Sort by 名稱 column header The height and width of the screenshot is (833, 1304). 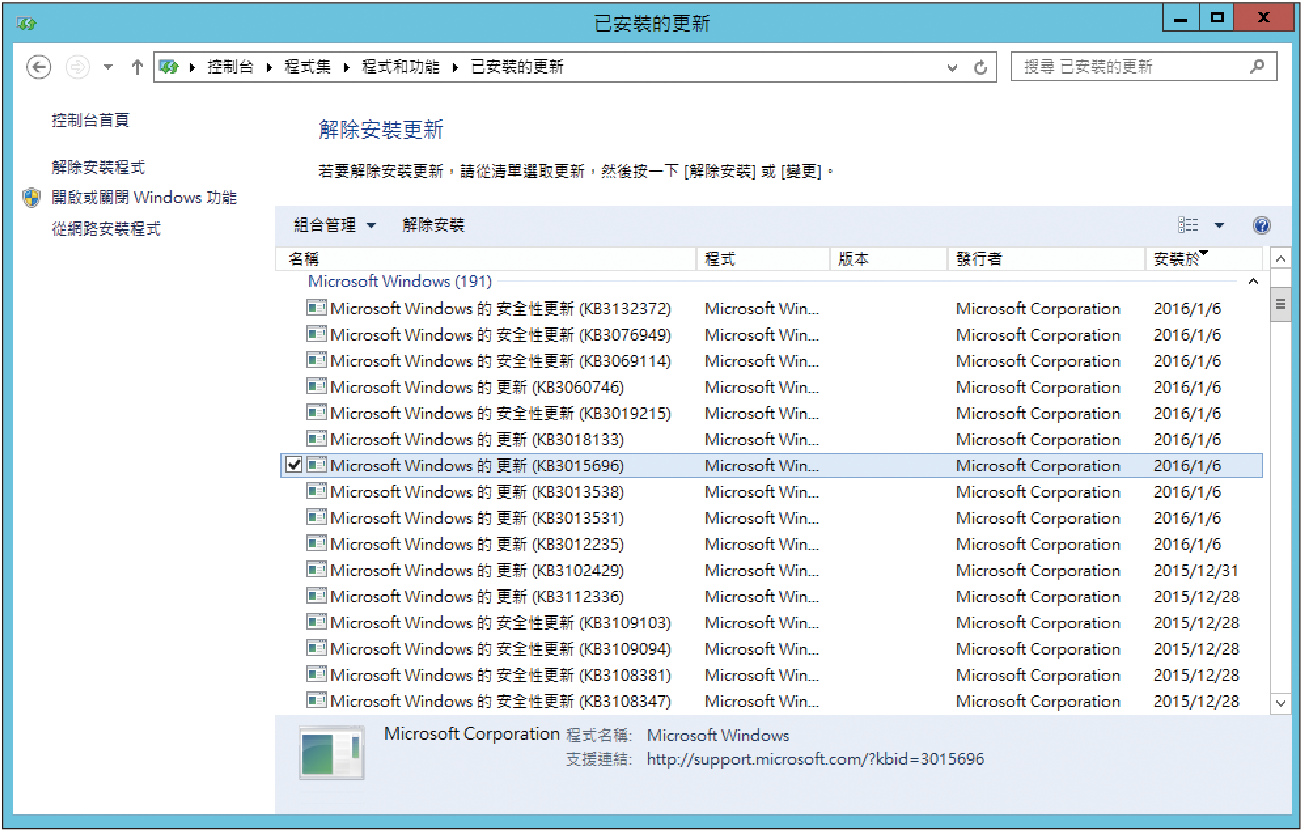pos(486,259)
